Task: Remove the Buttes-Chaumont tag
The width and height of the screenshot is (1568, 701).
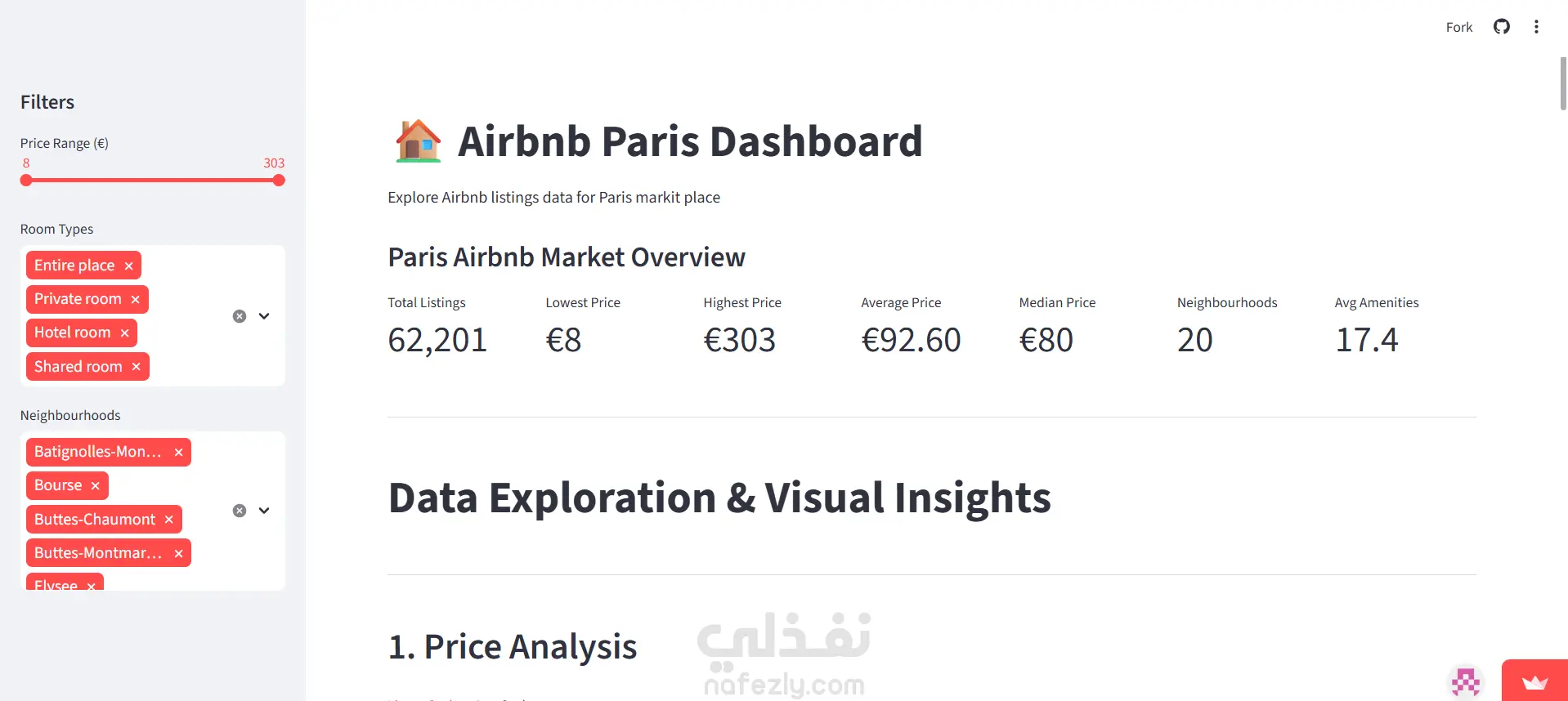Action: pyautogui.click(x=168, y=520)
